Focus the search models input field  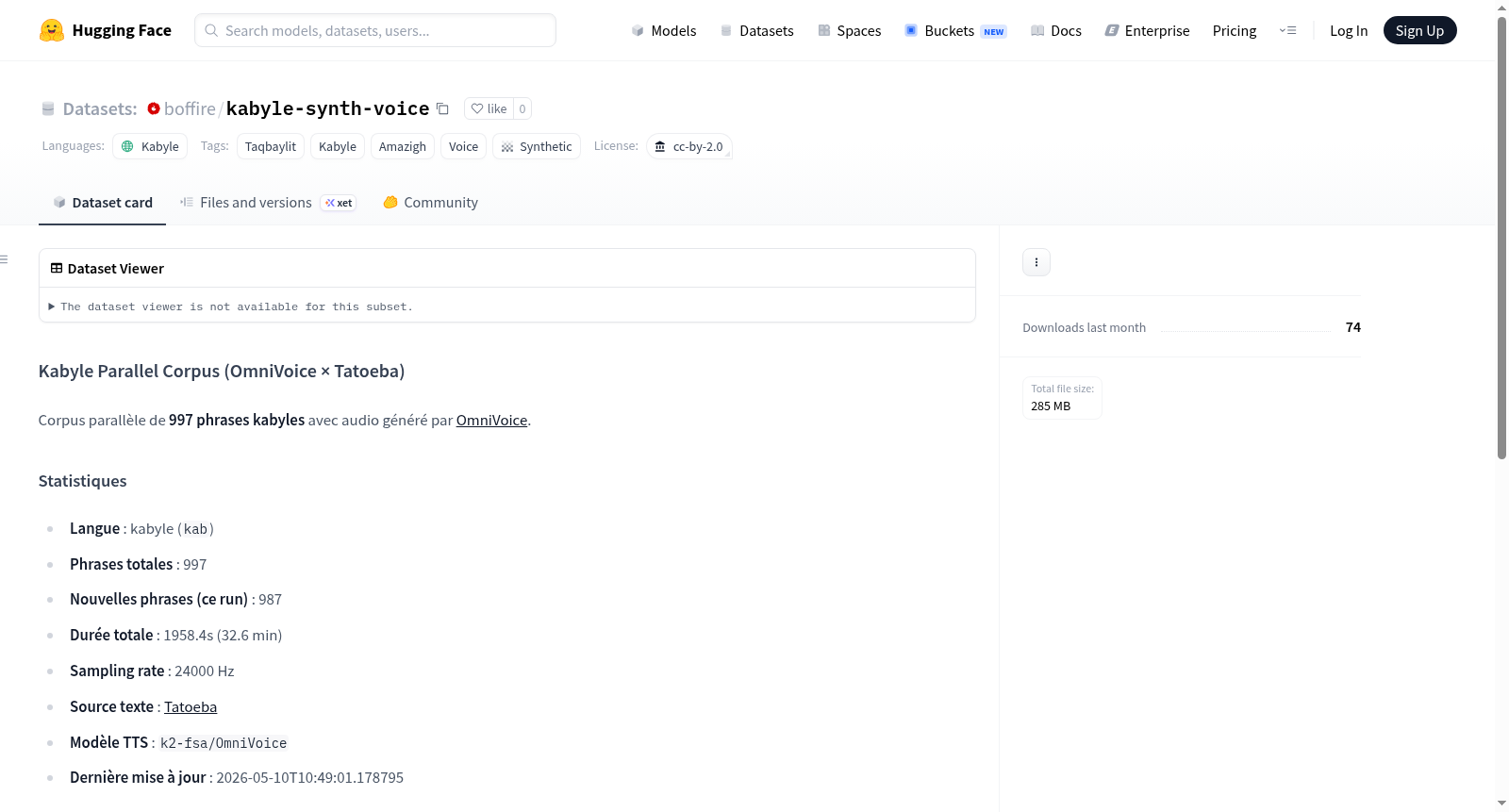[375, 30]
